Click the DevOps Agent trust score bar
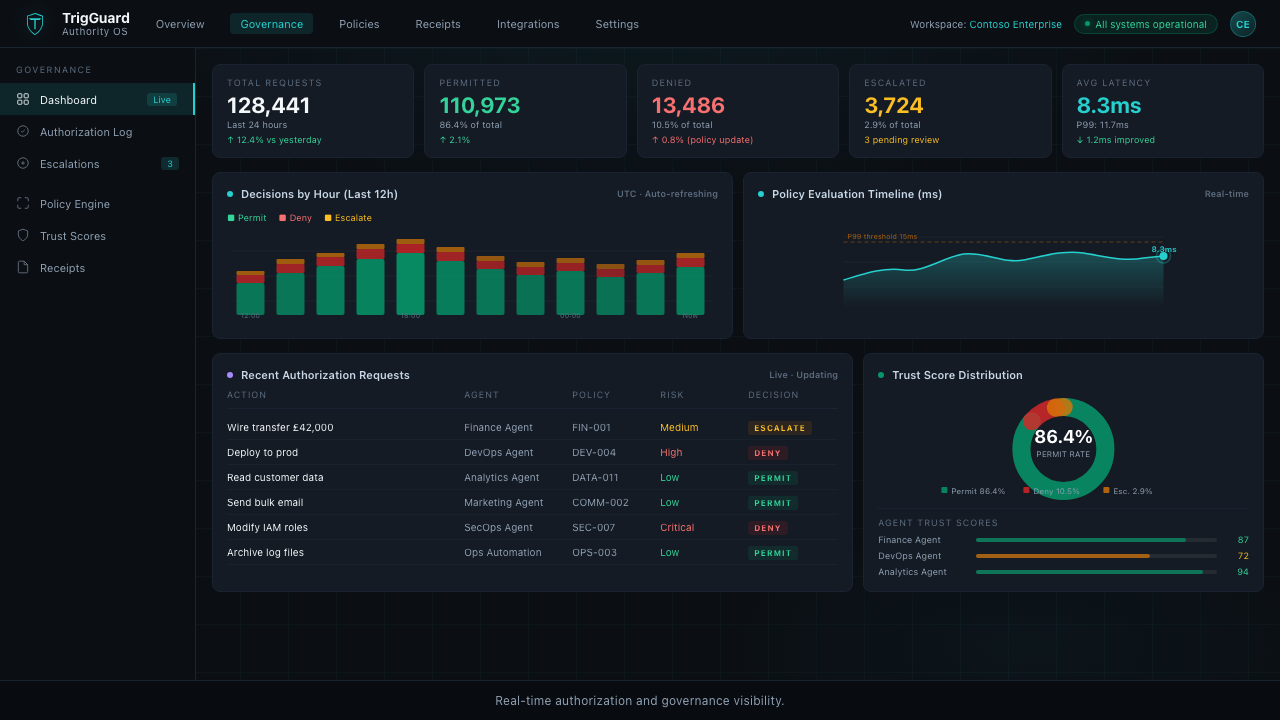 pos(1097,556)
